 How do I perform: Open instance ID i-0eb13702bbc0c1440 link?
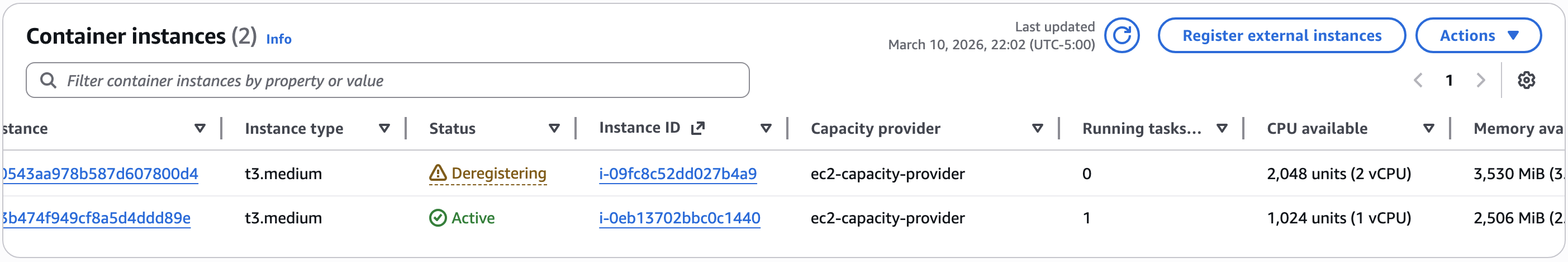pos(680,218)
